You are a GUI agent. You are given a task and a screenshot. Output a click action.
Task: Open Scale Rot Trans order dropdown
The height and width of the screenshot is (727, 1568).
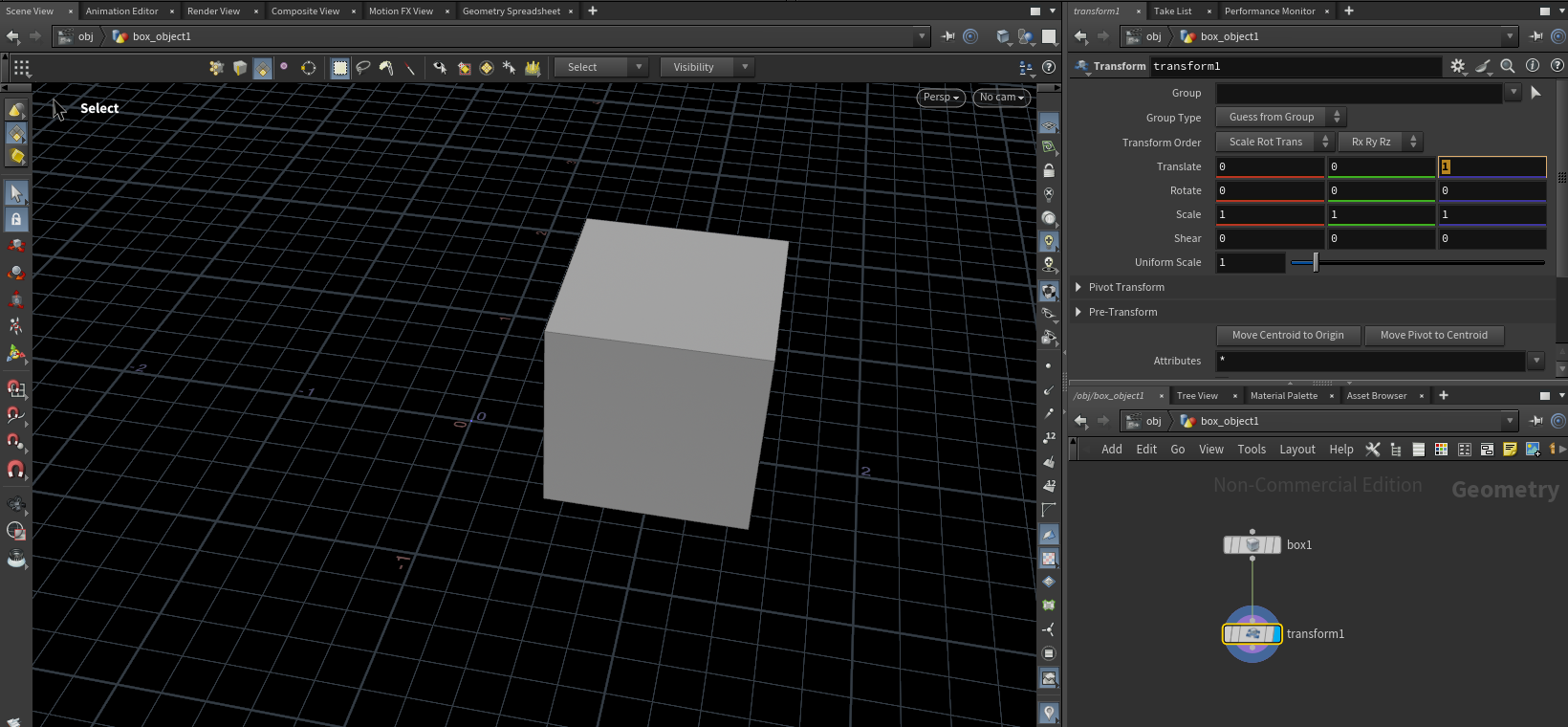point(1275,142)
